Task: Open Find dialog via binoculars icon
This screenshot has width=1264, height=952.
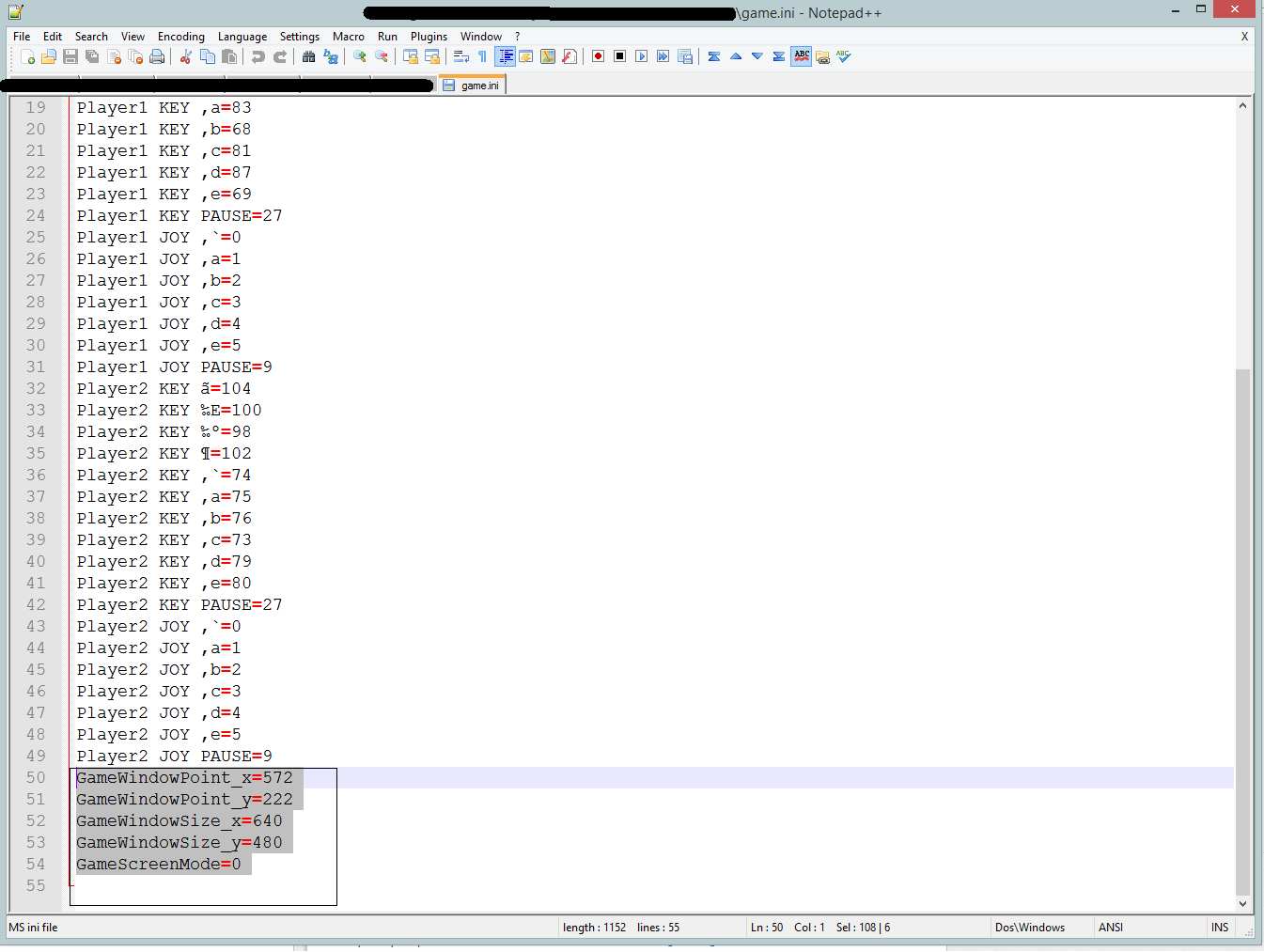Action: (309, 57)
